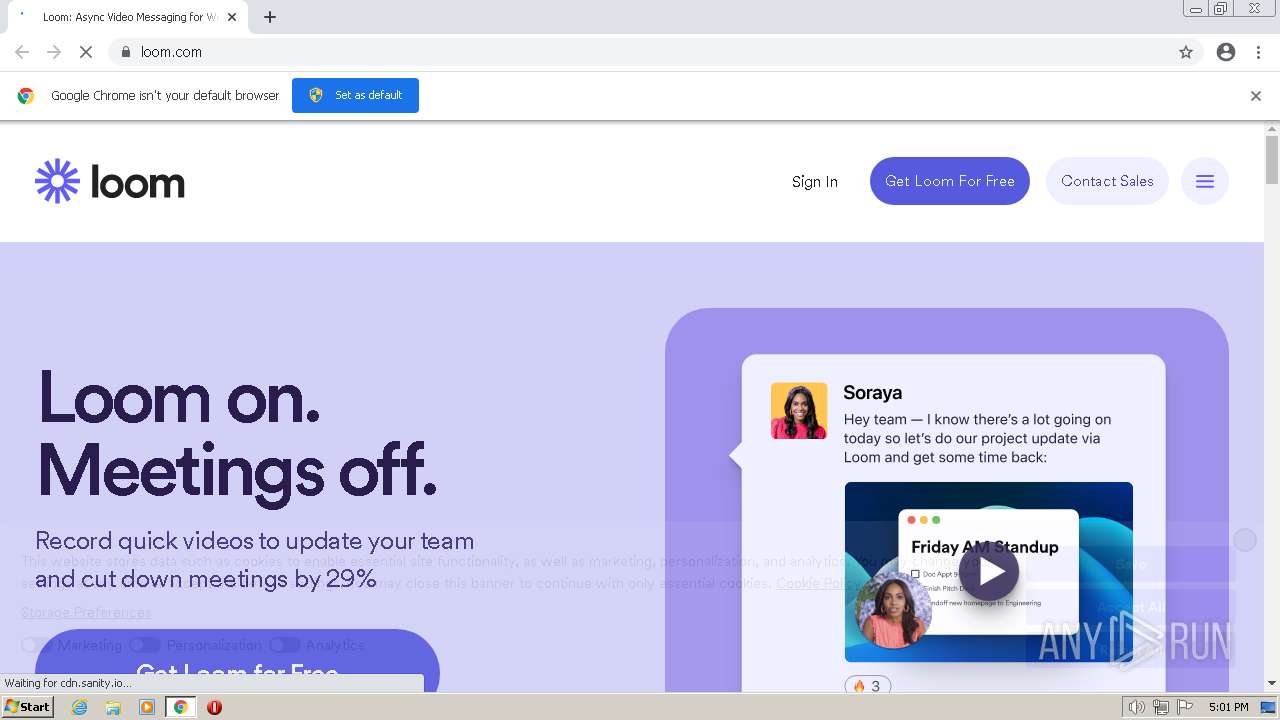
Task: Click the red Opera taskbar icon
Action: pyautogui.click(x=214, y=707)
